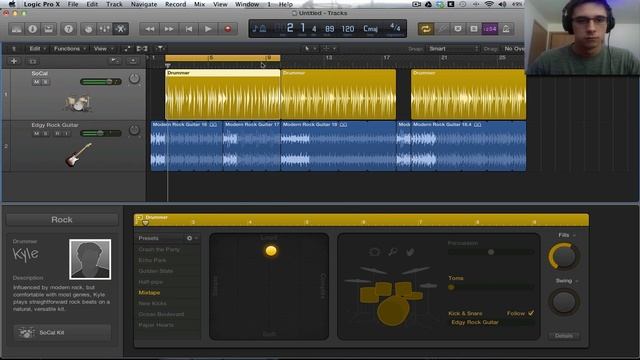This screenshot has width=640, height=360.
Task: Open the Presets gear action menu
Action: coord(191,238)
